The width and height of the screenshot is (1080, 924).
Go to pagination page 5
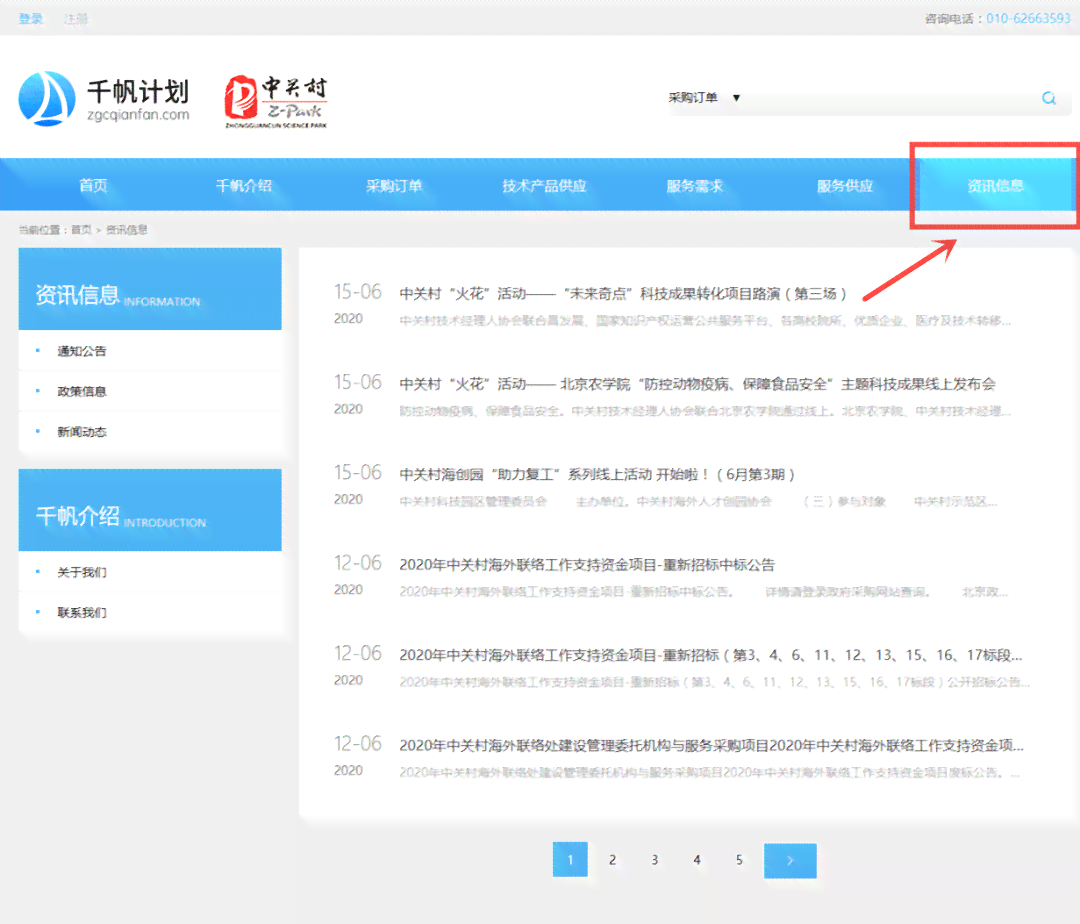[739, 859]
